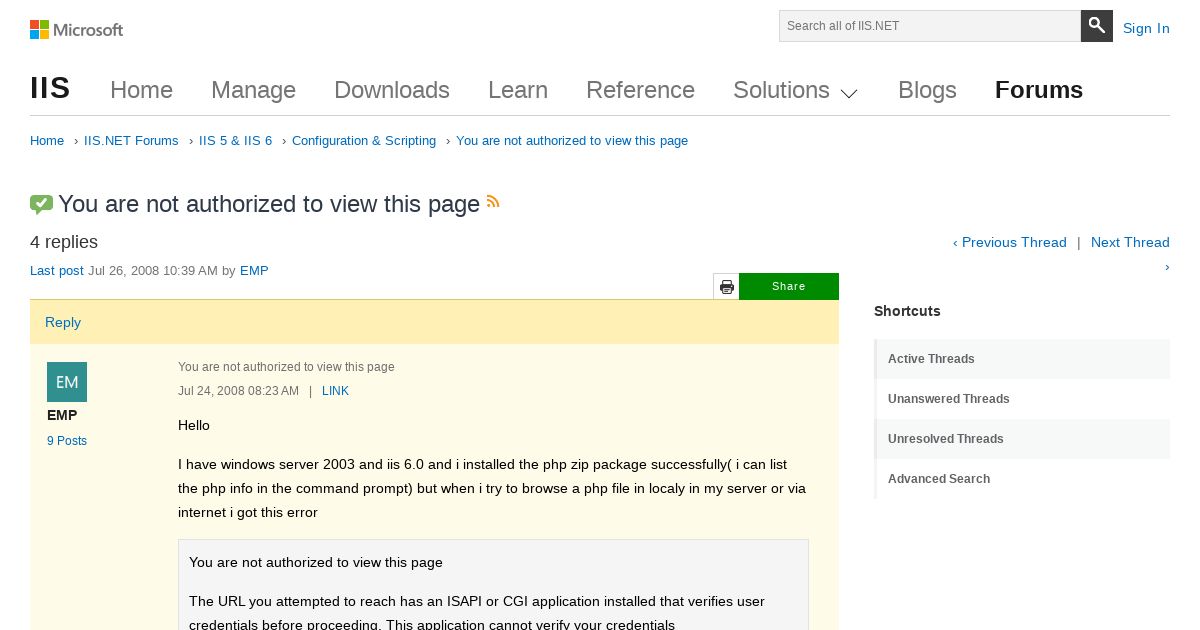The image size is (1200, 630).
Task: Click the search magnifier button
Action: pos(1097,26)
